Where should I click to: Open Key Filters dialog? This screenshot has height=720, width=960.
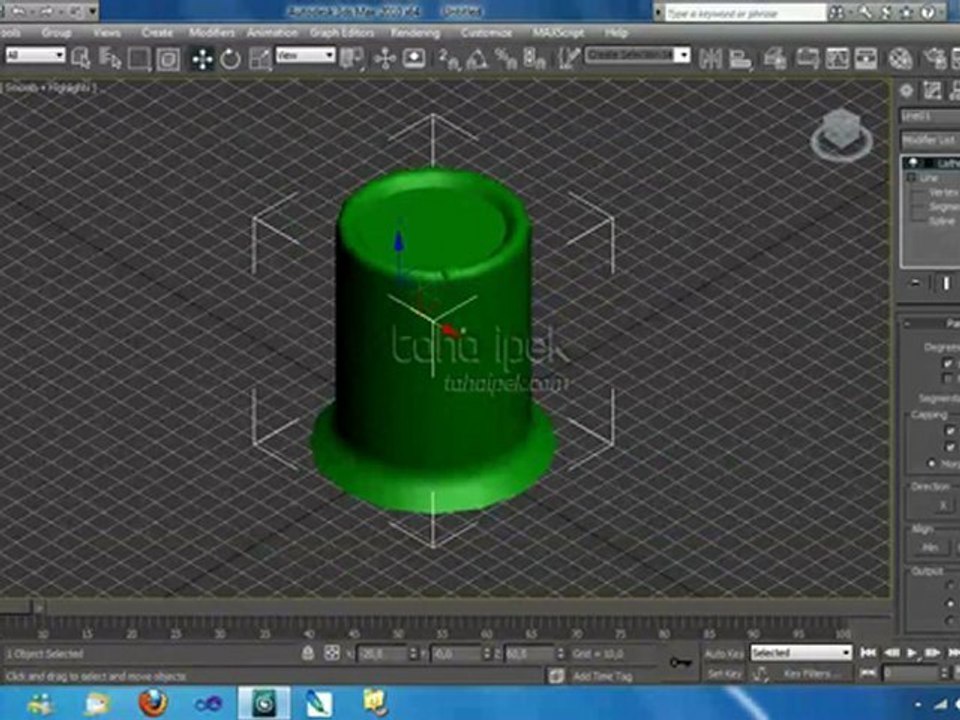coord(807,674)
